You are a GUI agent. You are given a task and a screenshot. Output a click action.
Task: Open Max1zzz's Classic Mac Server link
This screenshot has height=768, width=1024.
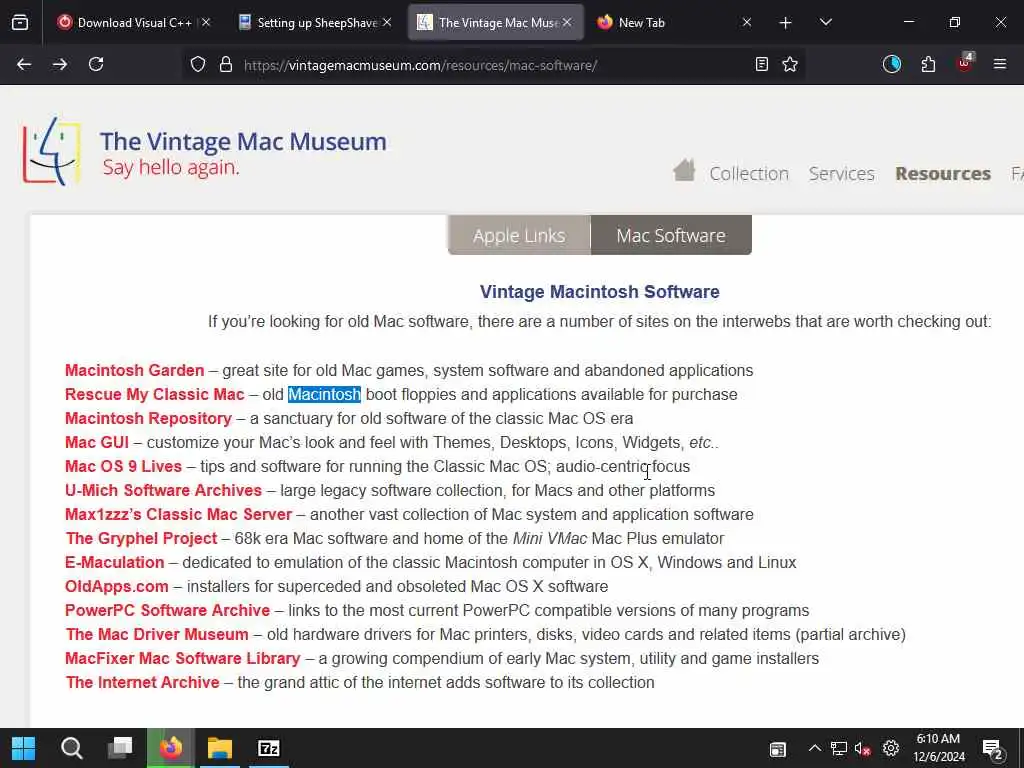[178, 515]
